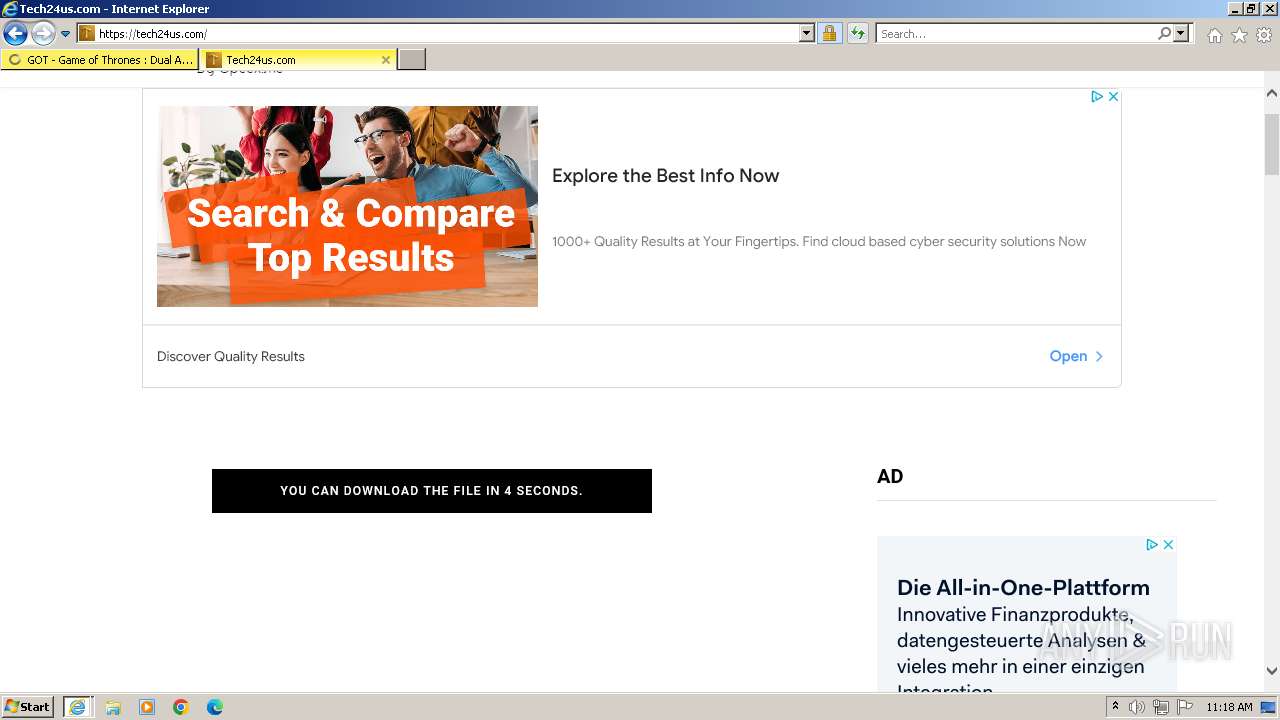This screenshot has height=720, width=1280.
Task: Click the 11:18 AM clock
Action: [1229, 707]
